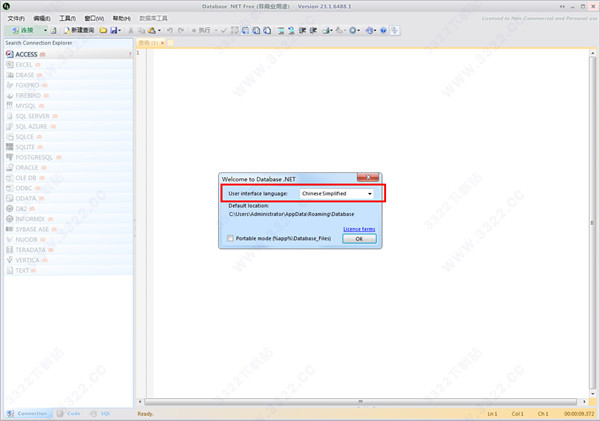
Task: Open the 工具(T) menu
Action: pos(67,18)
